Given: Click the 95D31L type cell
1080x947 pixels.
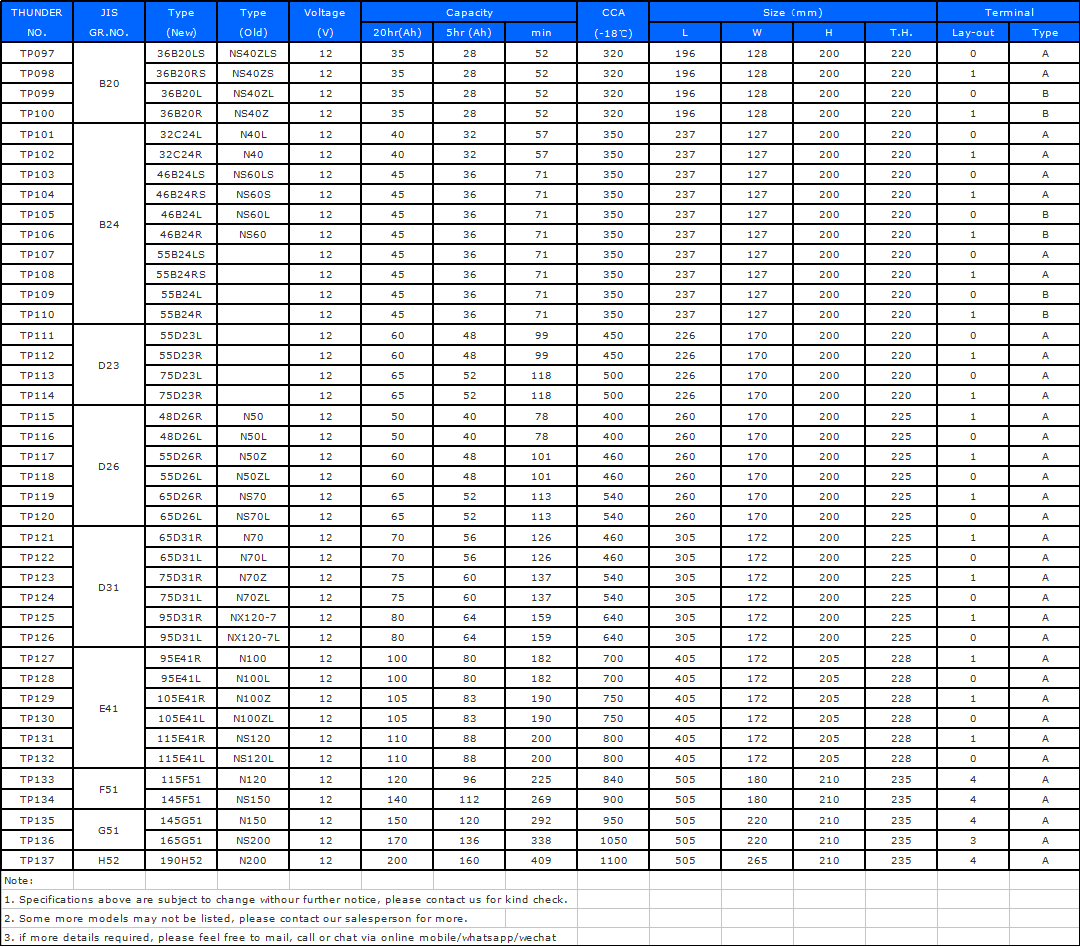Looking at the screenshot, I should [181, 638].
